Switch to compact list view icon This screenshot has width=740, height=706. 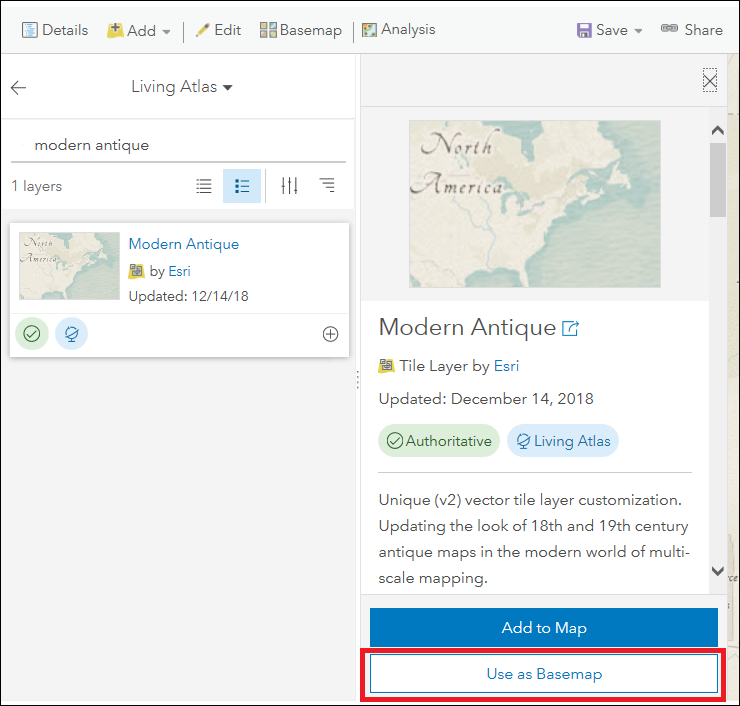point(204,186)
